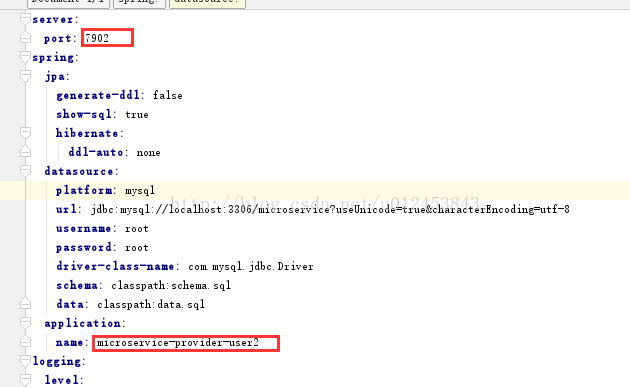Toggle fold marker beside the name line
The height and width of the screenshot is (387, 630).
pyautogui.click(x=25, y=342)
